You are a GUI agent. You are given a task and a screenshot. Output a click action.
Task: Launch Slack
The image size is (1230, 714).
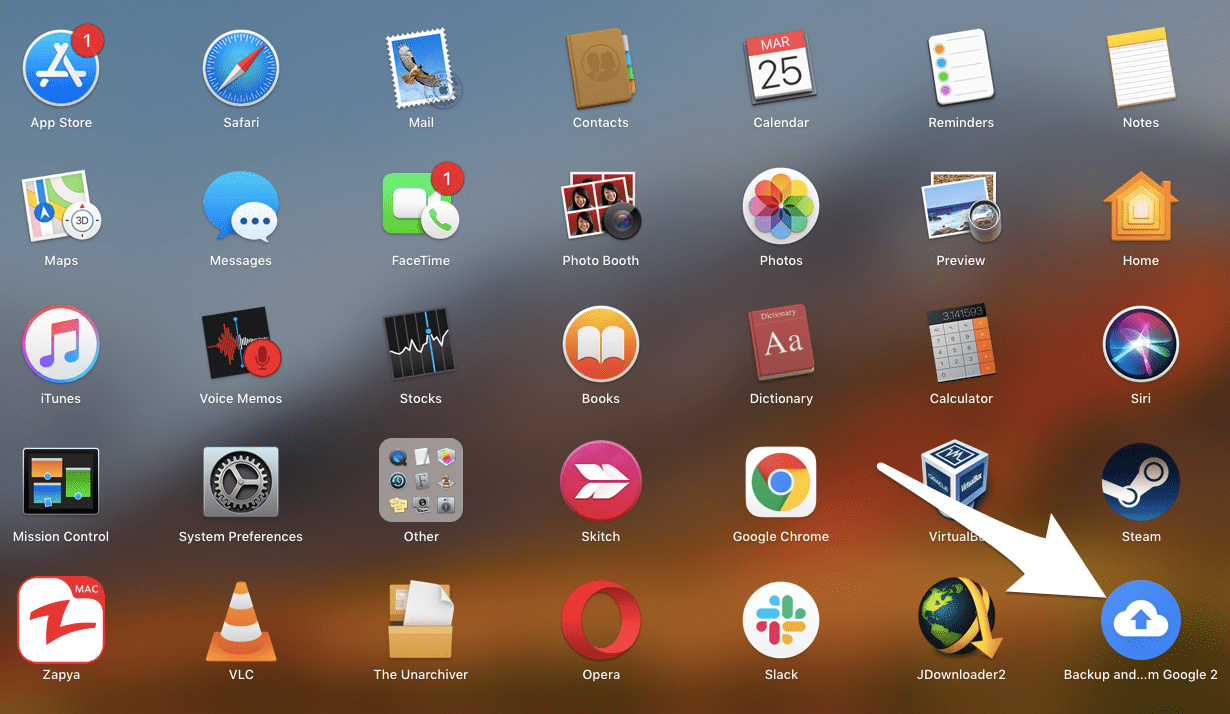781,619
